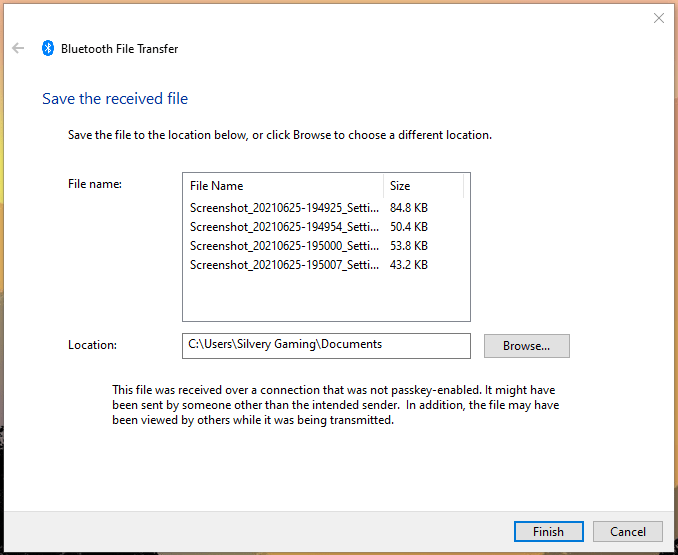This screenshot has height=555, width=678.
Task: Click the 'Save the received file' heading
Action: [115, 99]
